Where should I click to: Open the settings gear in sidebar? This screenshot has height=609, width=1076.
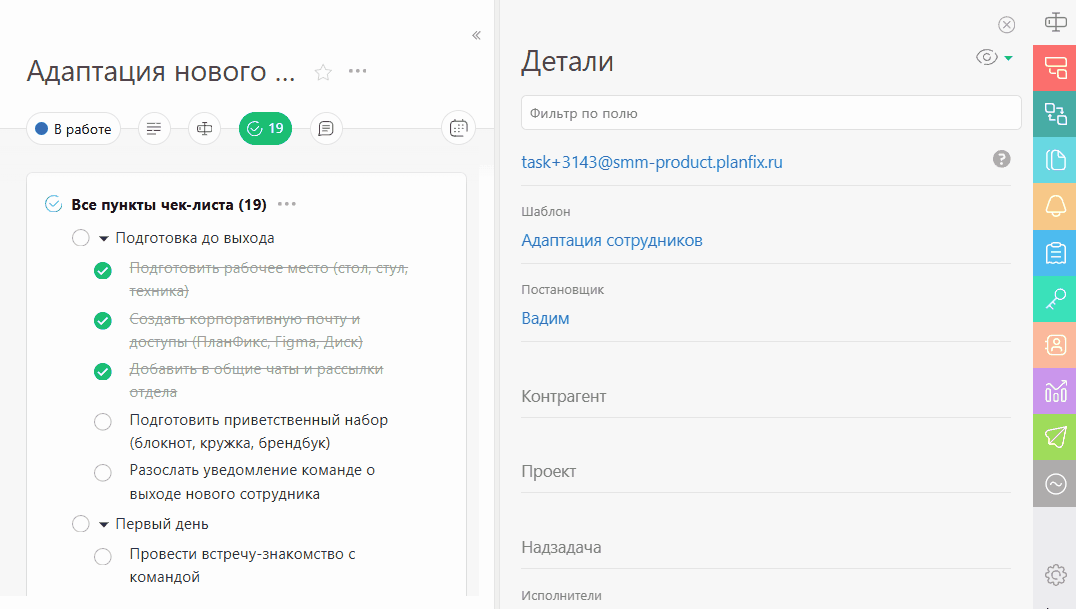point(1055,574)
